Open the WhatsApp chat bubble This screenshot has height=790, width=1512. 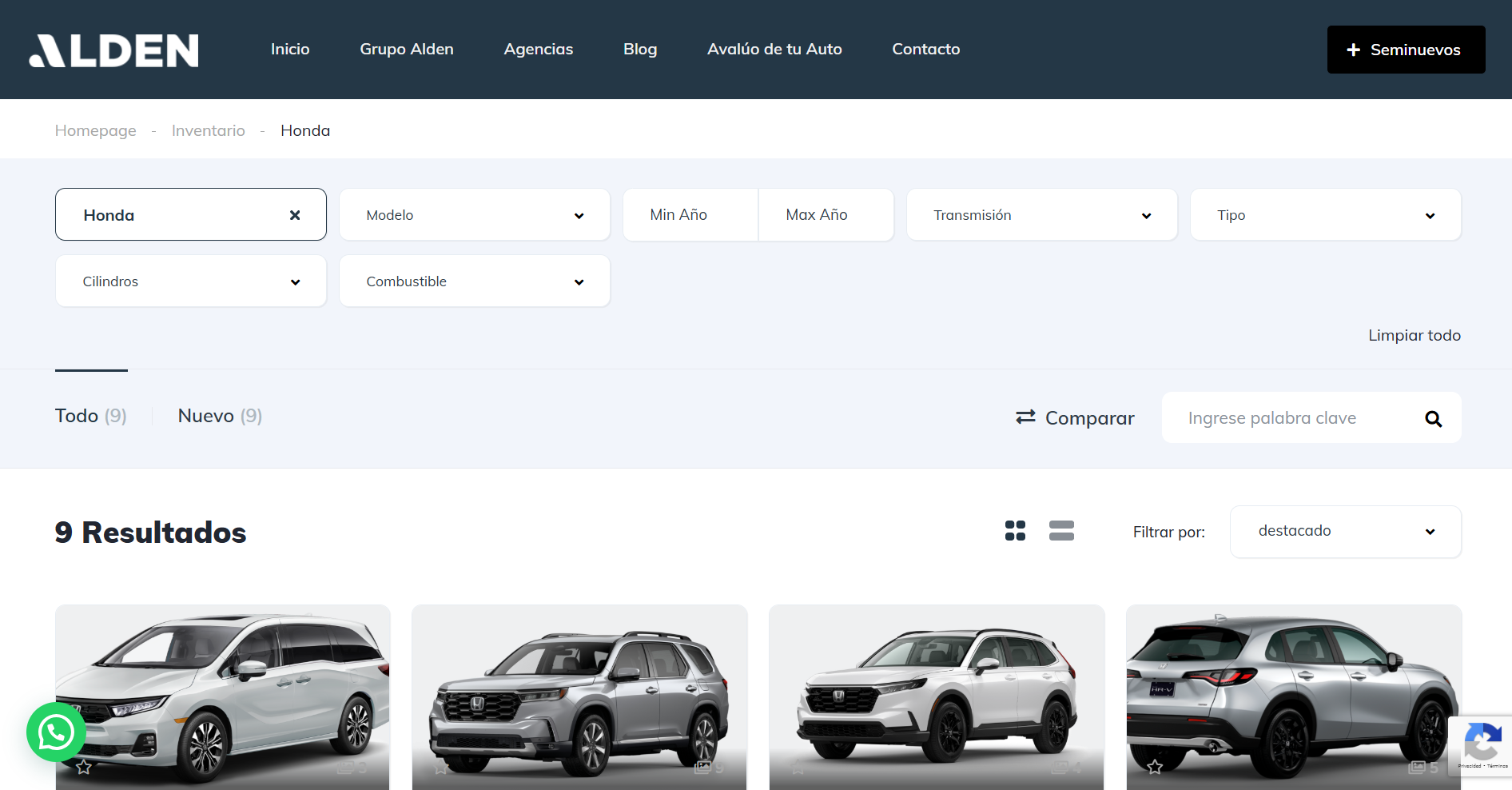[x=56, y=732]
